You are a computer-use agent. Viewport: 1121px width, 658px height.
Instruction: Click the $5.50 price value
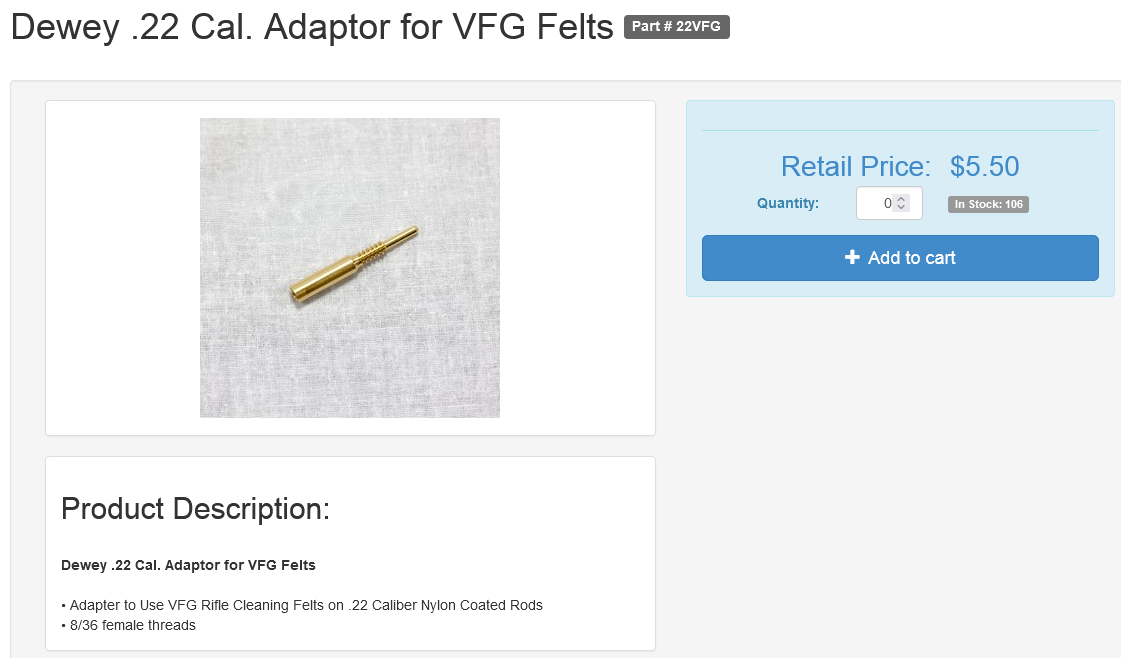(x=984, y=167)
